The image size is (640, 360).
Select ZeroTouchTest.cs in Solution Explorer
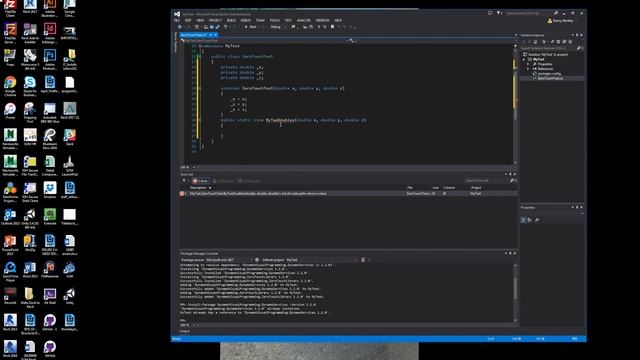[x=550, y=78]
